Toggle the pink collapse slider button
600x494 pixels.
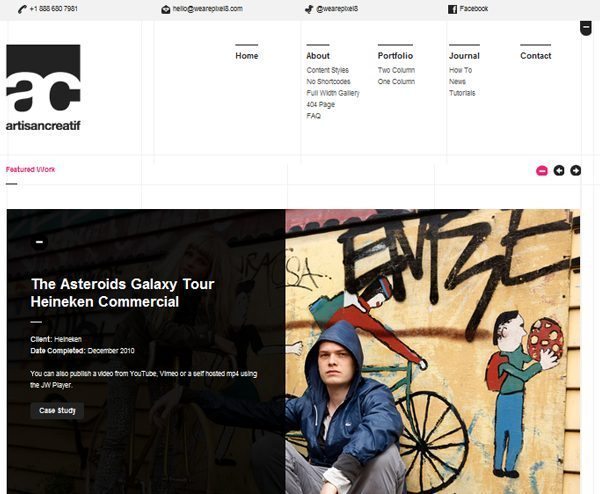pos(542,171)
